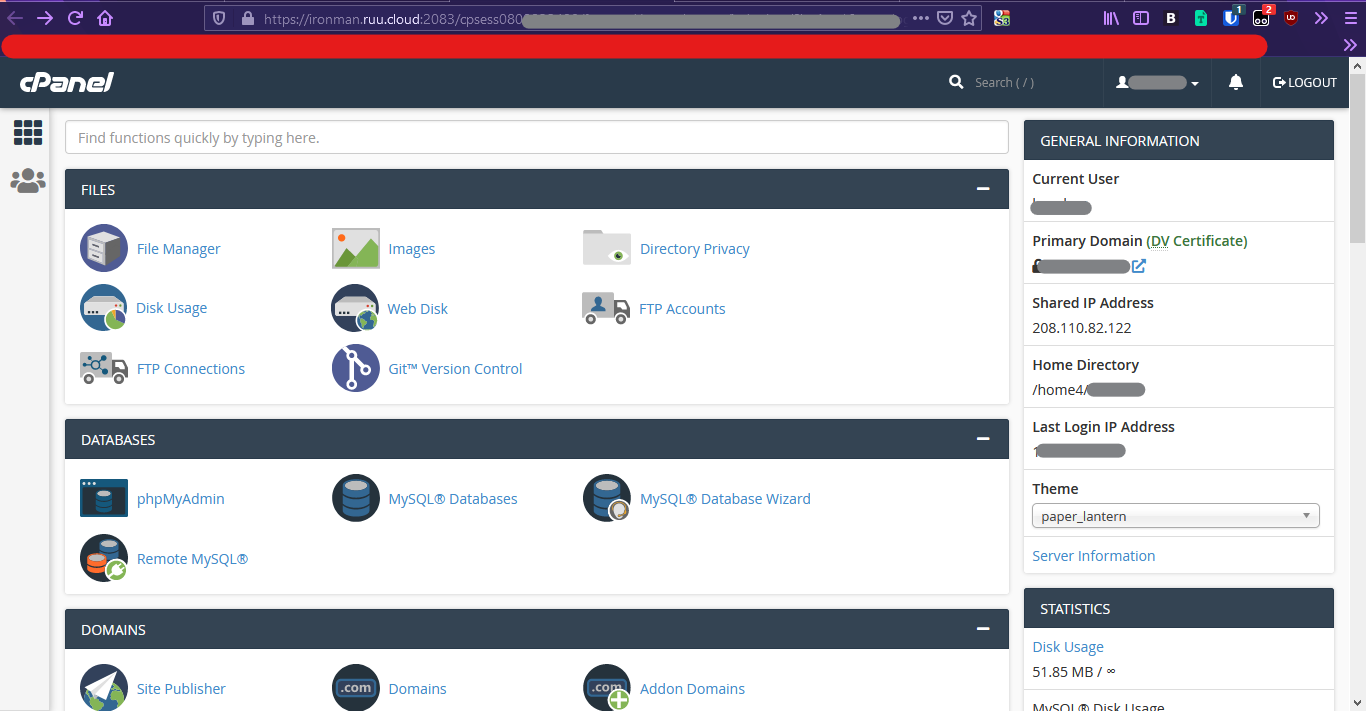Open File Manager

coord(178,249)
